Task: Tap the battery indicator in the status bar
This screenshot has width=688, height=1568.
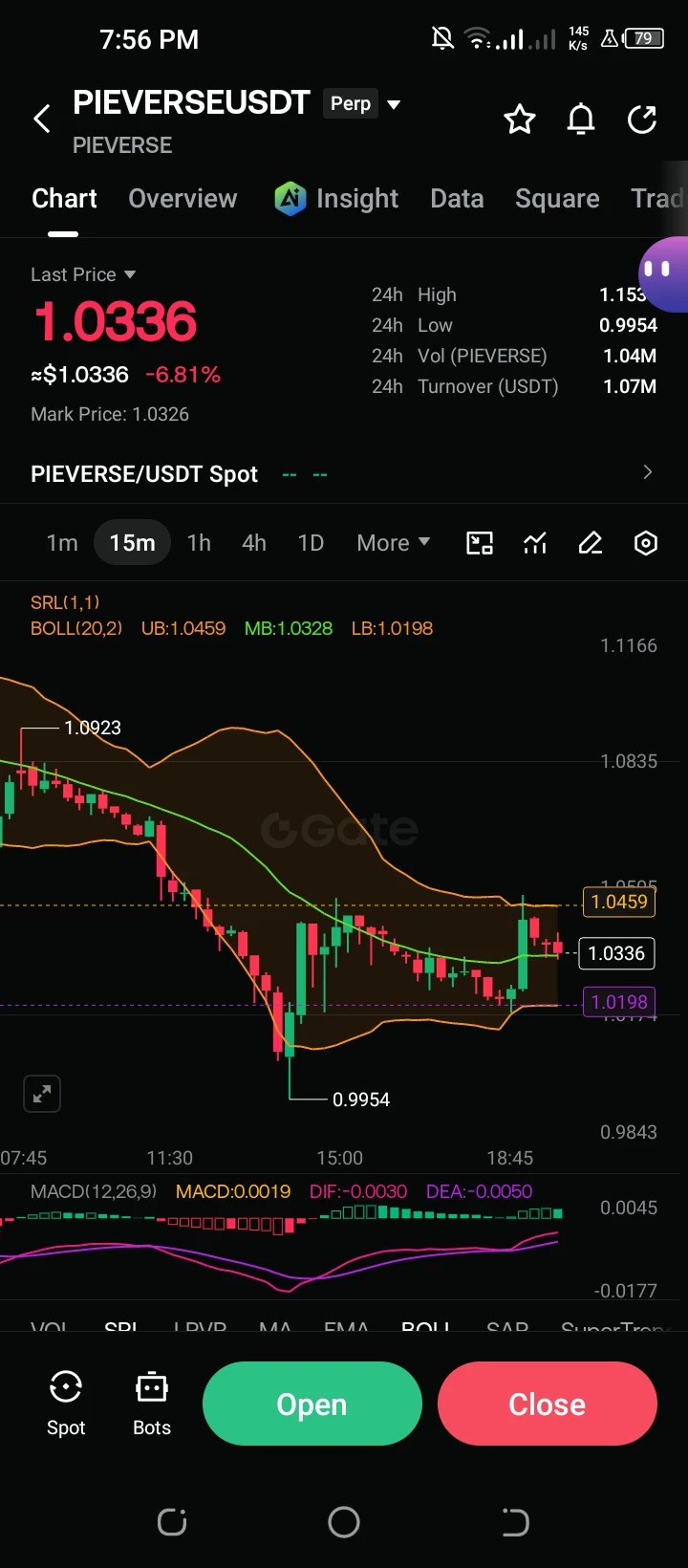Action: (x=644, y=38)
